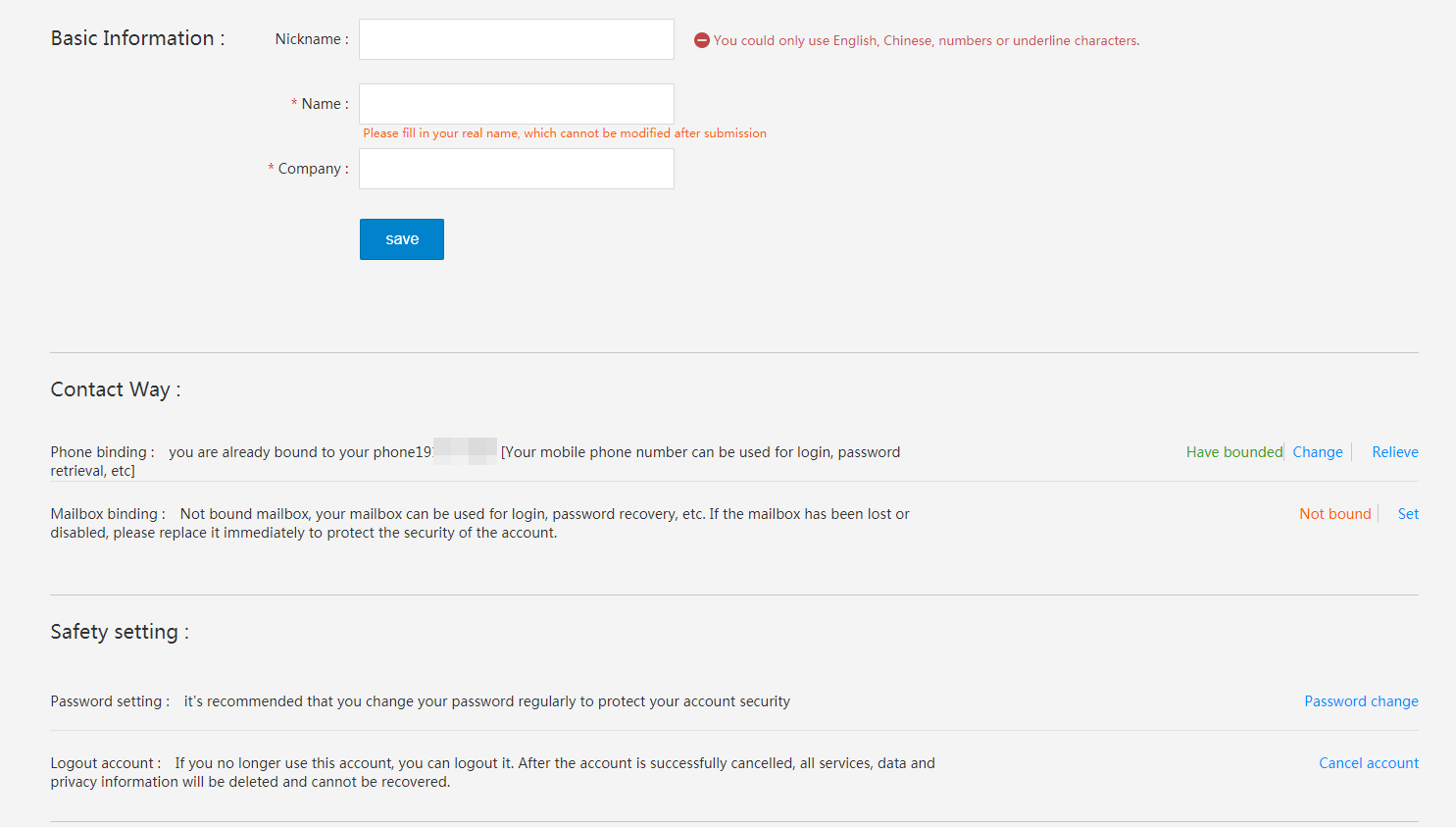The image size is (1456, 827).
Task: Select the Company input box
Action: click(517, 169)
